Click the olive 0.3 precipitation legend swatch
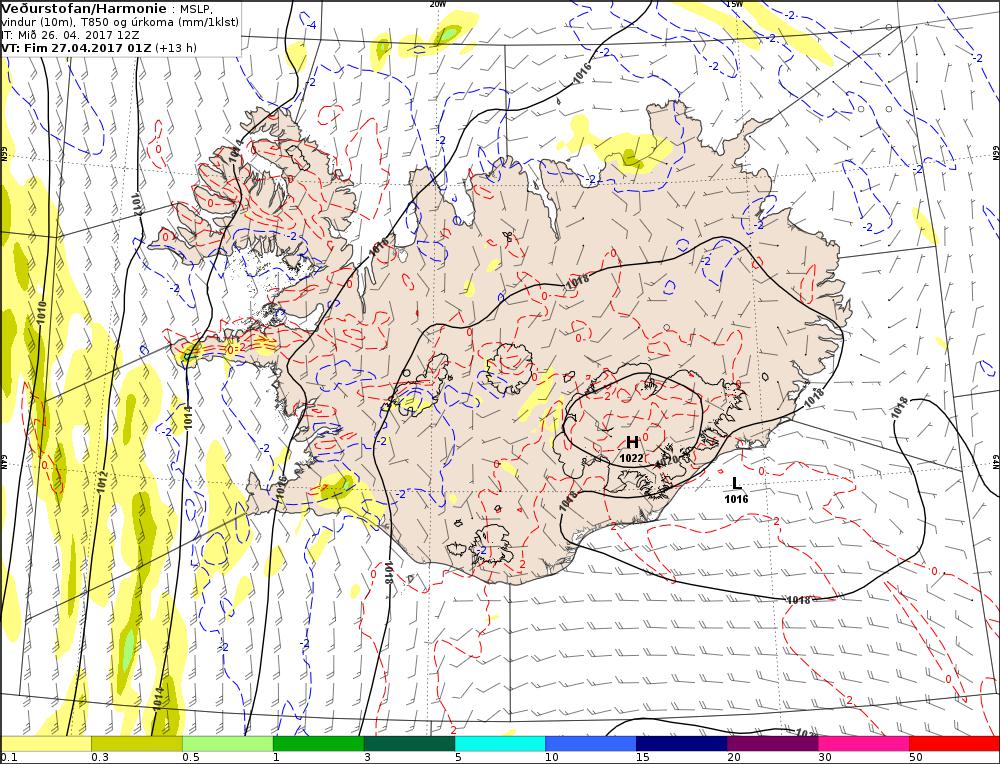This screenshot has width=1000, height=764. tap(136, 743)
